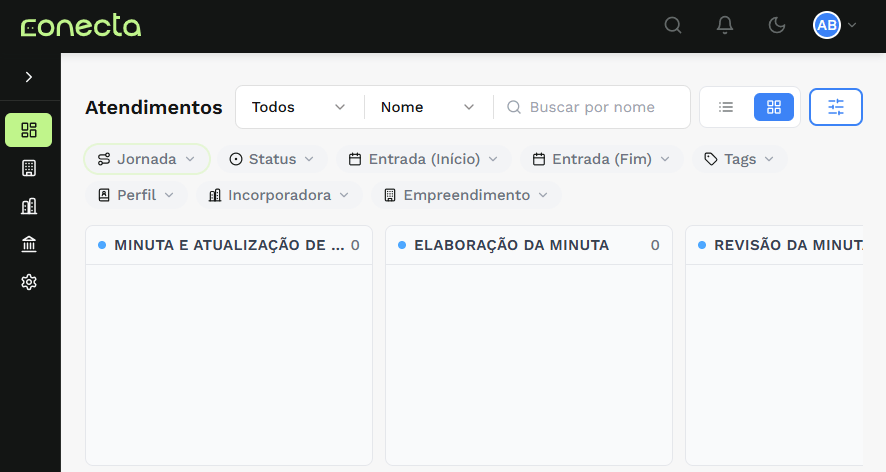Viewport: 886px width, 472px height.
Task: Open the Tags filter
Action: [740, 159]
